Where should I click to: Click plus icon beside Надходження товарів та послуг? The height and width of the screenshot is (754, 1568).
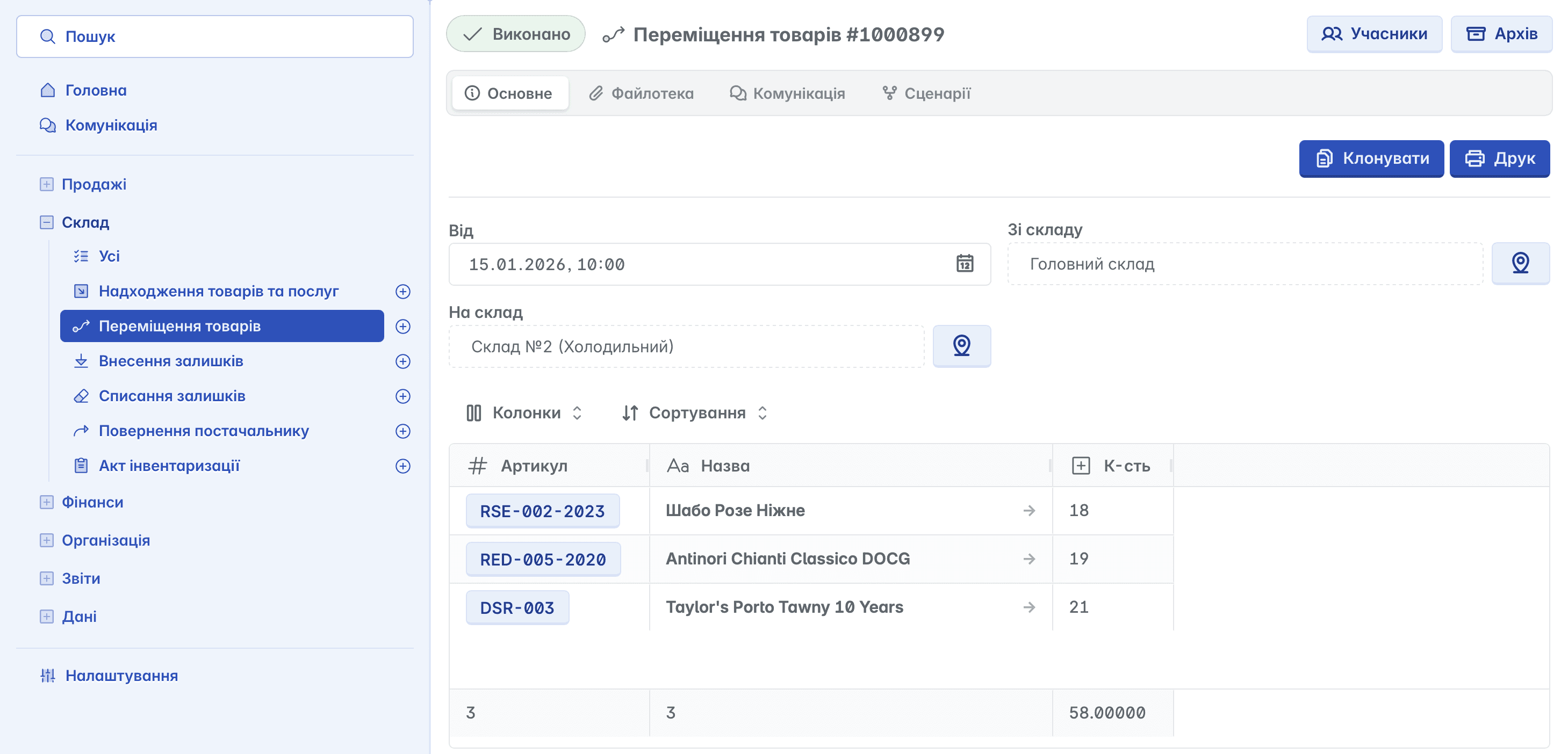[x=402, y=292]
